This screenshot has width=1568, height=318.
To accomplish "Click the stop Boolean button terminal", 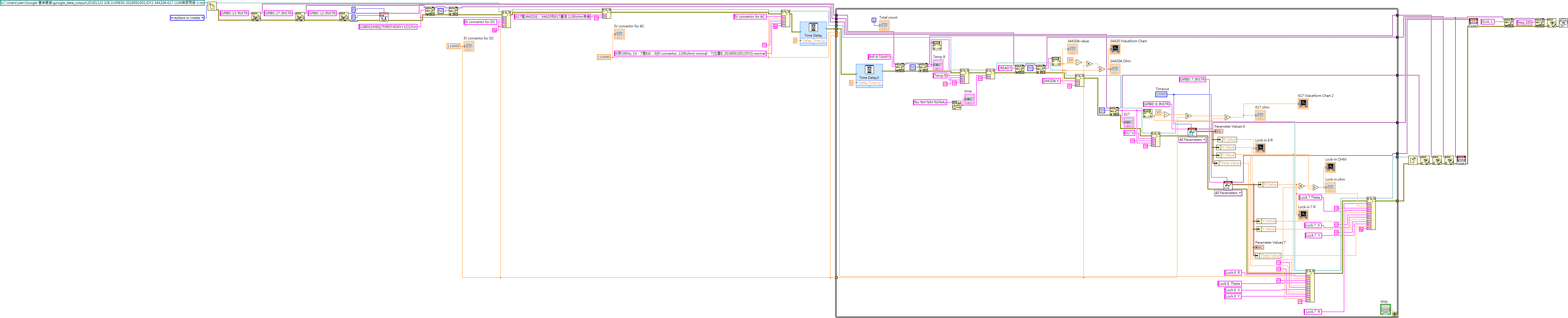I will coord(1385,309).
